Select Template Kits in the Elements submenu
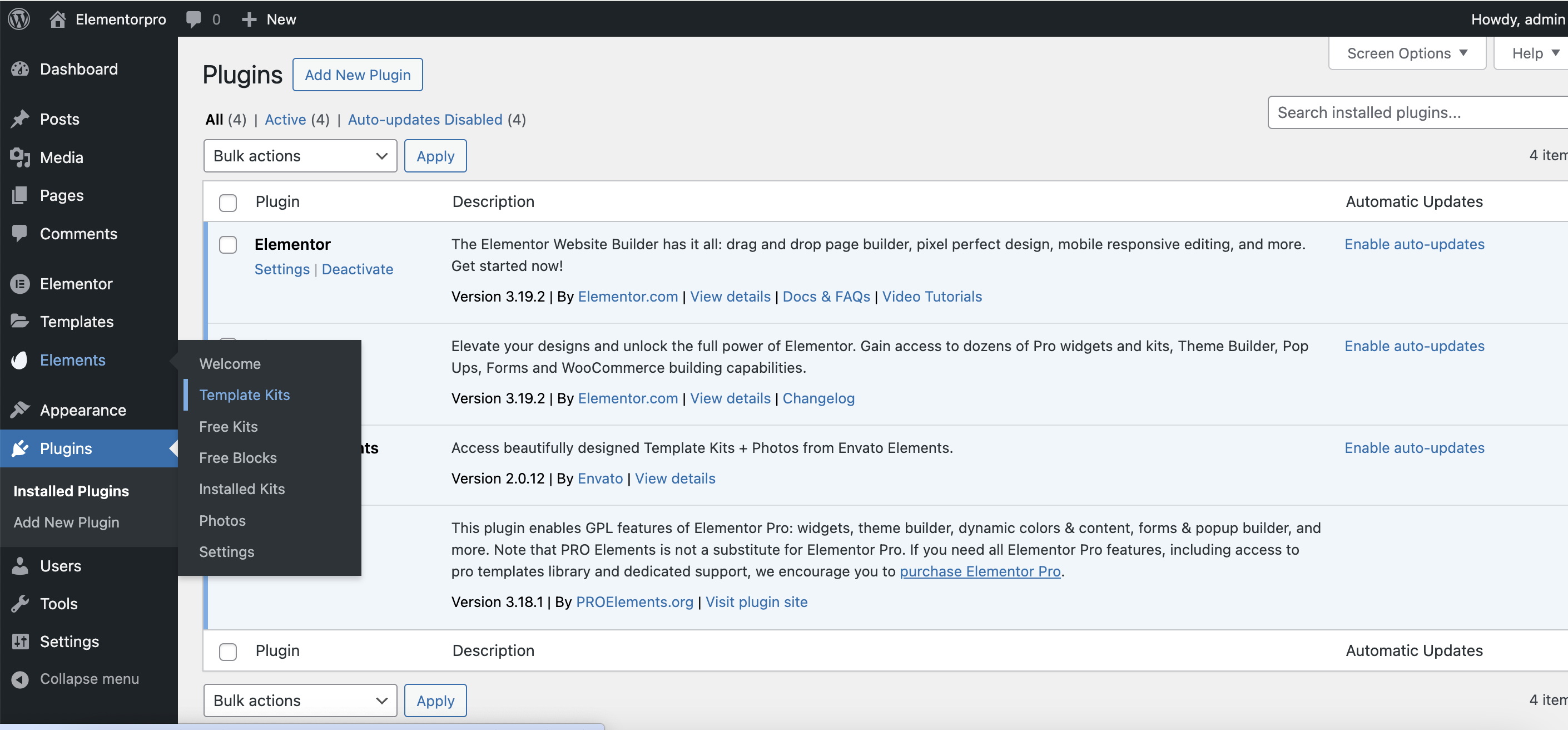The width and height of the screenshot is (1568, 730). (244, 395)
